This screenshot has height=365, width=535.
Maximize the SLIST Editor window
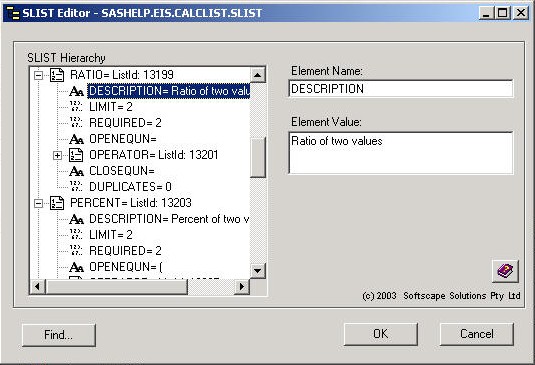pos(503,13)
